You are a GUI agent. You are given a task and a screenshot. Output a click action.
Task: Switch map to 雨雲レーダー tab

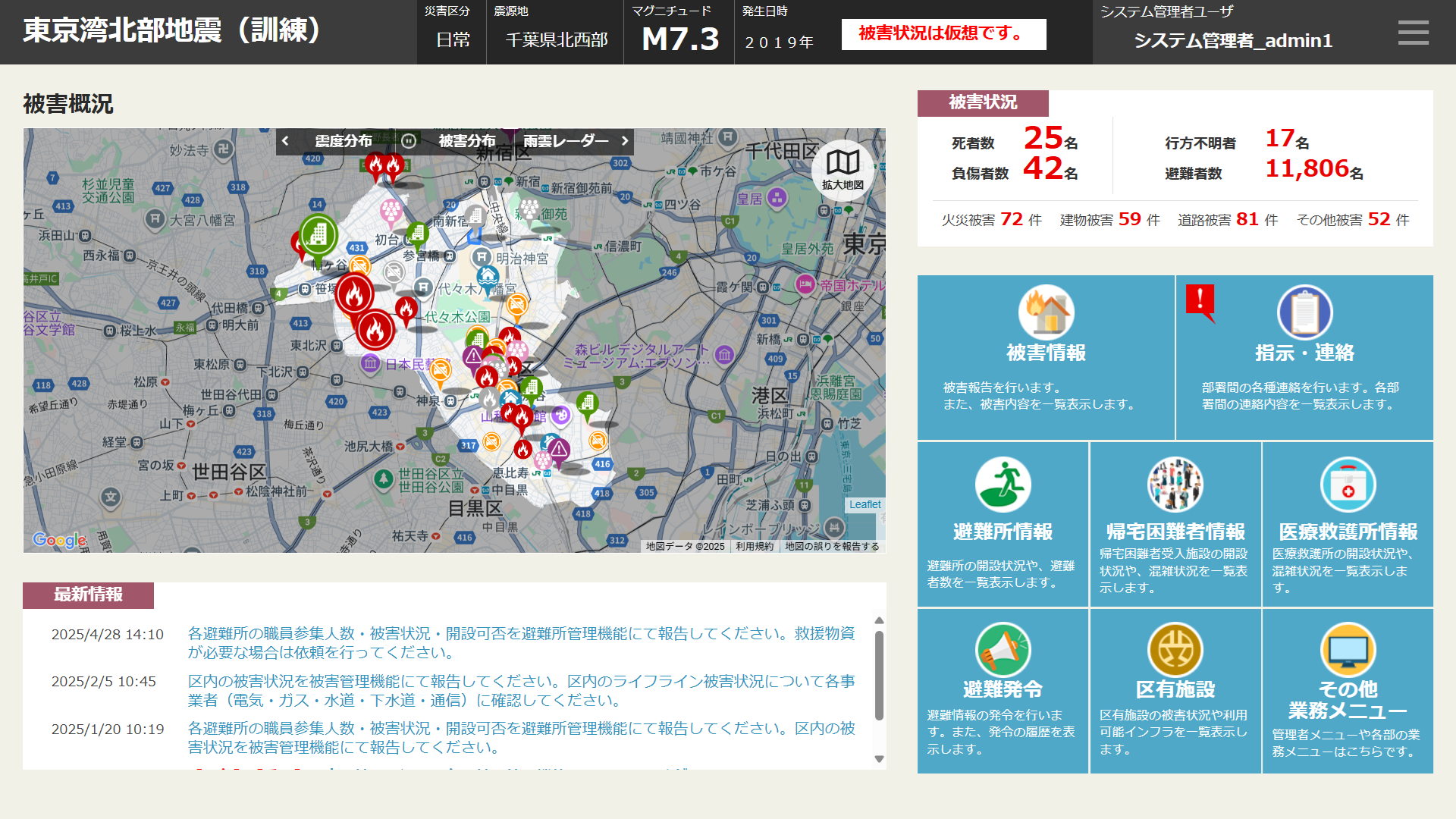coord(566,141)
